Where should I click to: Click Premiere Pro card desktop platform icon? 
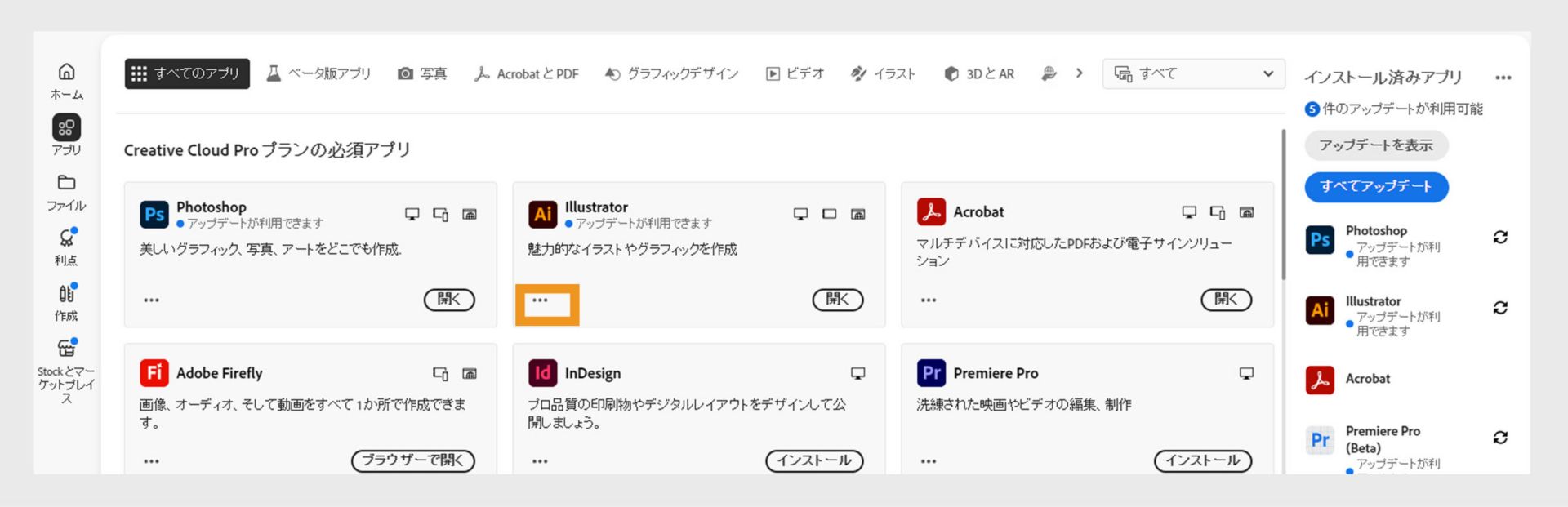point(1246,373)
